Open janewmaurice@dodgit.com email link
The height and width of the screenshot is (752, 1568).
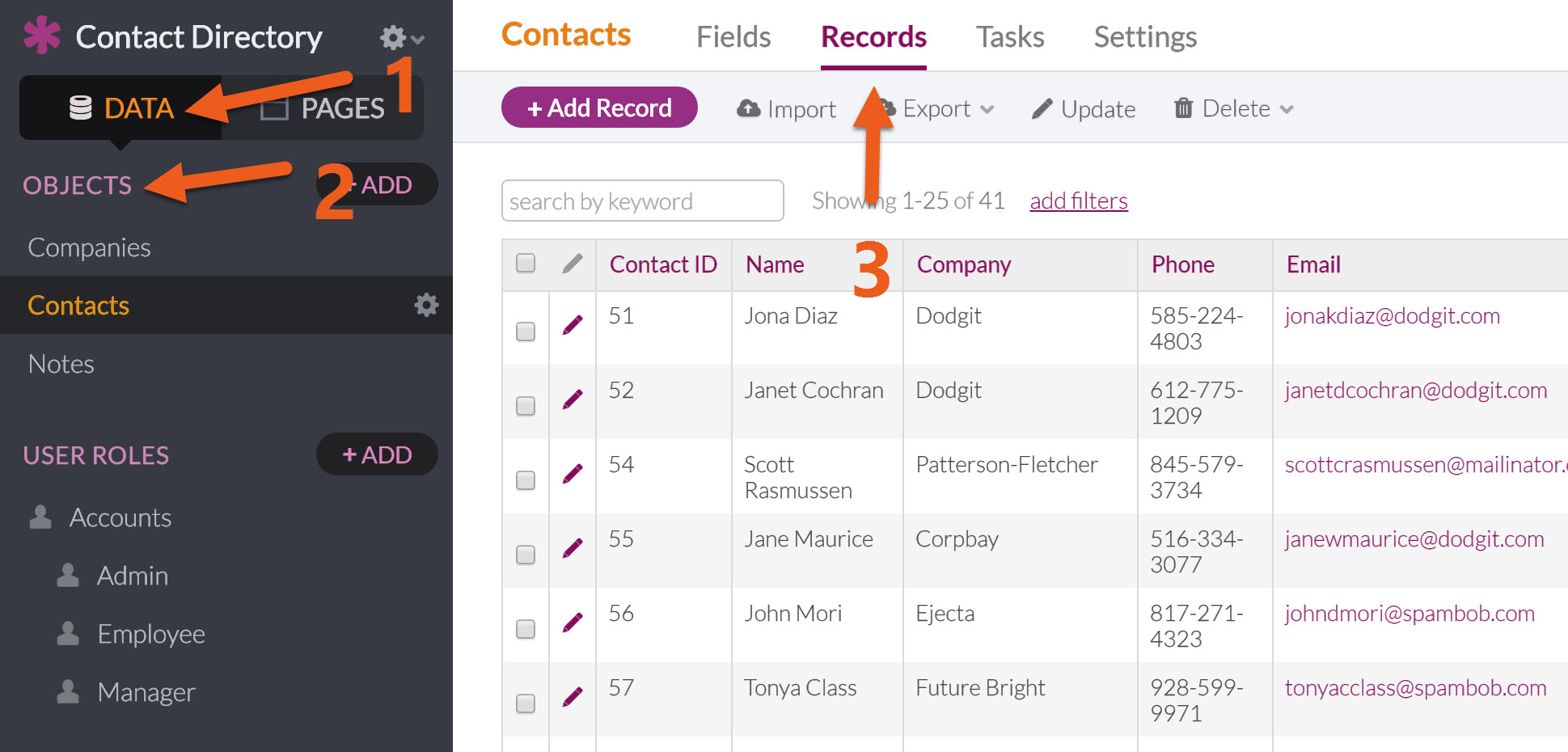[x=1414, y=539]
